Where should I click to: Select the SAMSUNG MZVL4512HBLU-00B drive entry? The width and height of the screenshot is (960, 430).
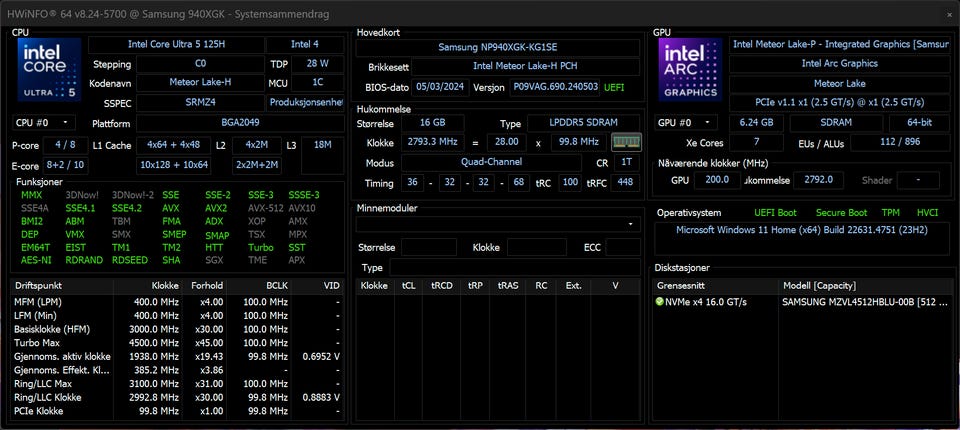pos(802,302)
